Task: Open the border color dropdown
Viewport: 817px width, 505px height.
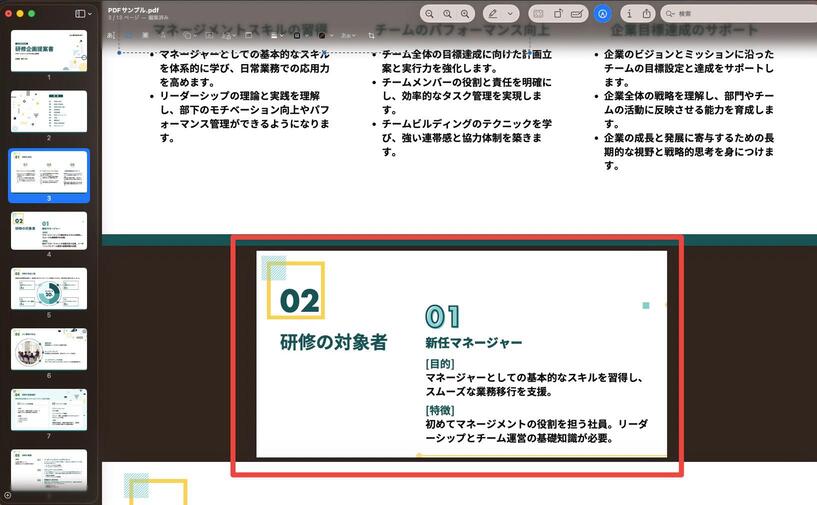Action: coord(301,36)
